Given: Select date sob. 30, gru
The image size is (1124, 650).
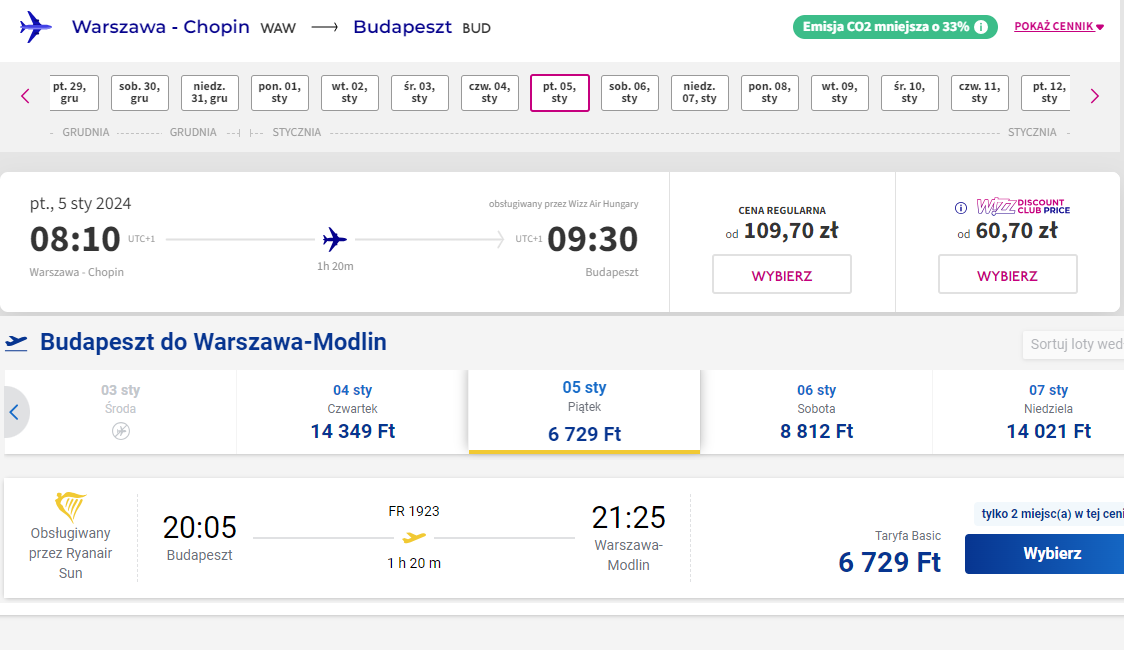Looking at the screenshot, I should click(x=140, y=93).
